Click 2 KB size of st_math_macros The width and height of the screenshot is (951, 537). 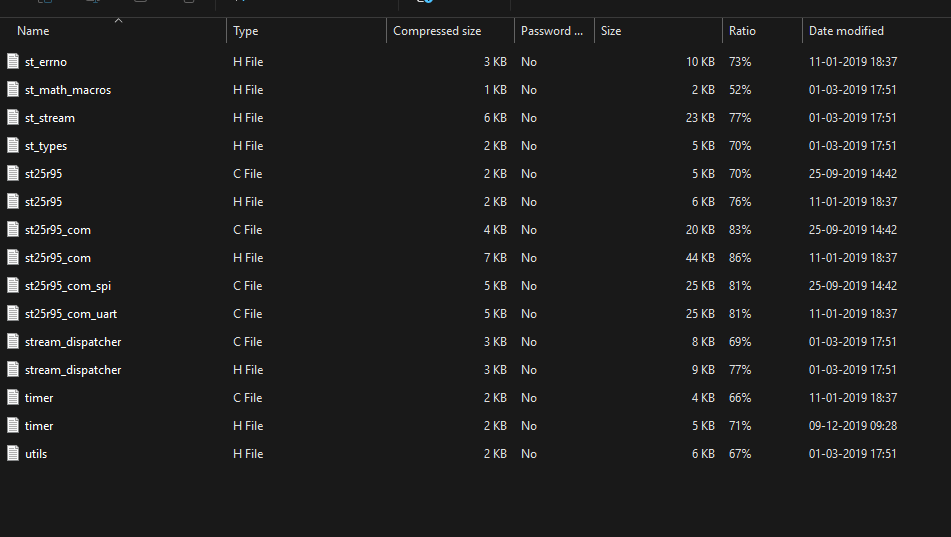[703, 90]
